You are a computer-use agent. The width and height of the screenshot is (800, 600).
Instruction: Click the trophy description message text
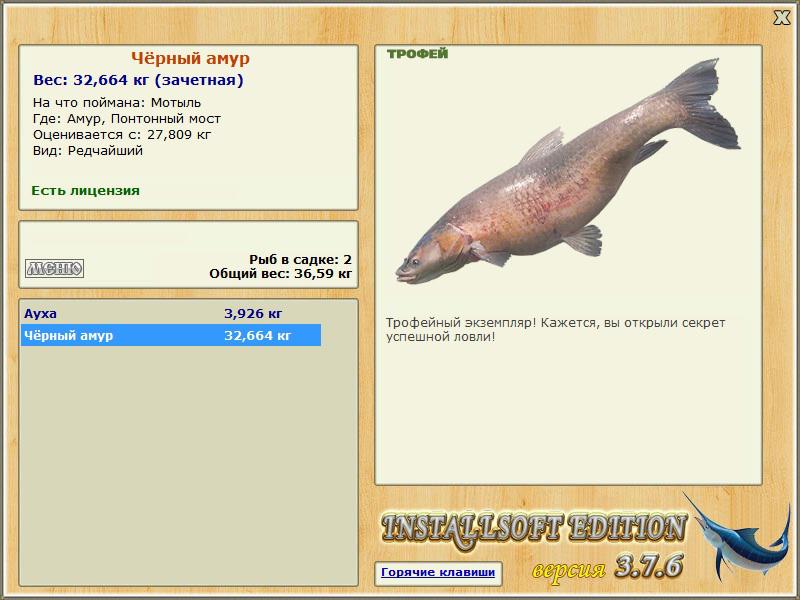click(x=555, y=330)
